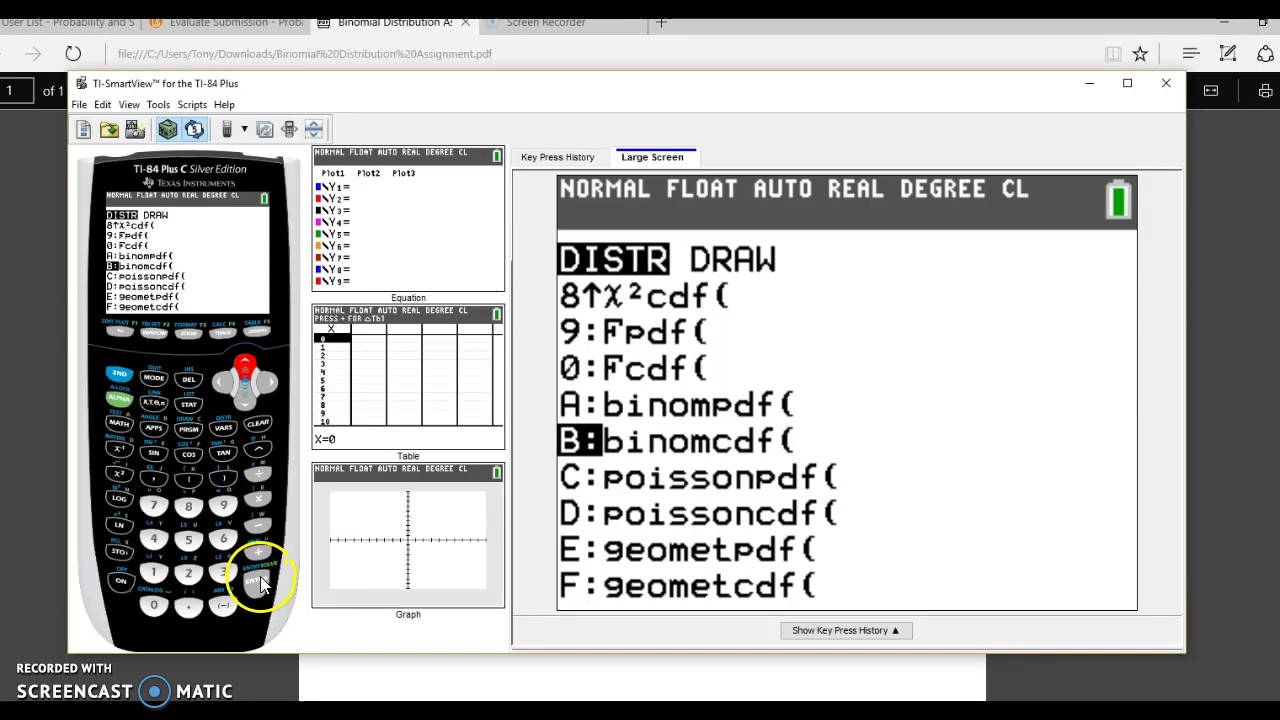This screenshot has height=720, width=1280.
Task: Click the up/down arrows toolbar icon
Action: 314,129
